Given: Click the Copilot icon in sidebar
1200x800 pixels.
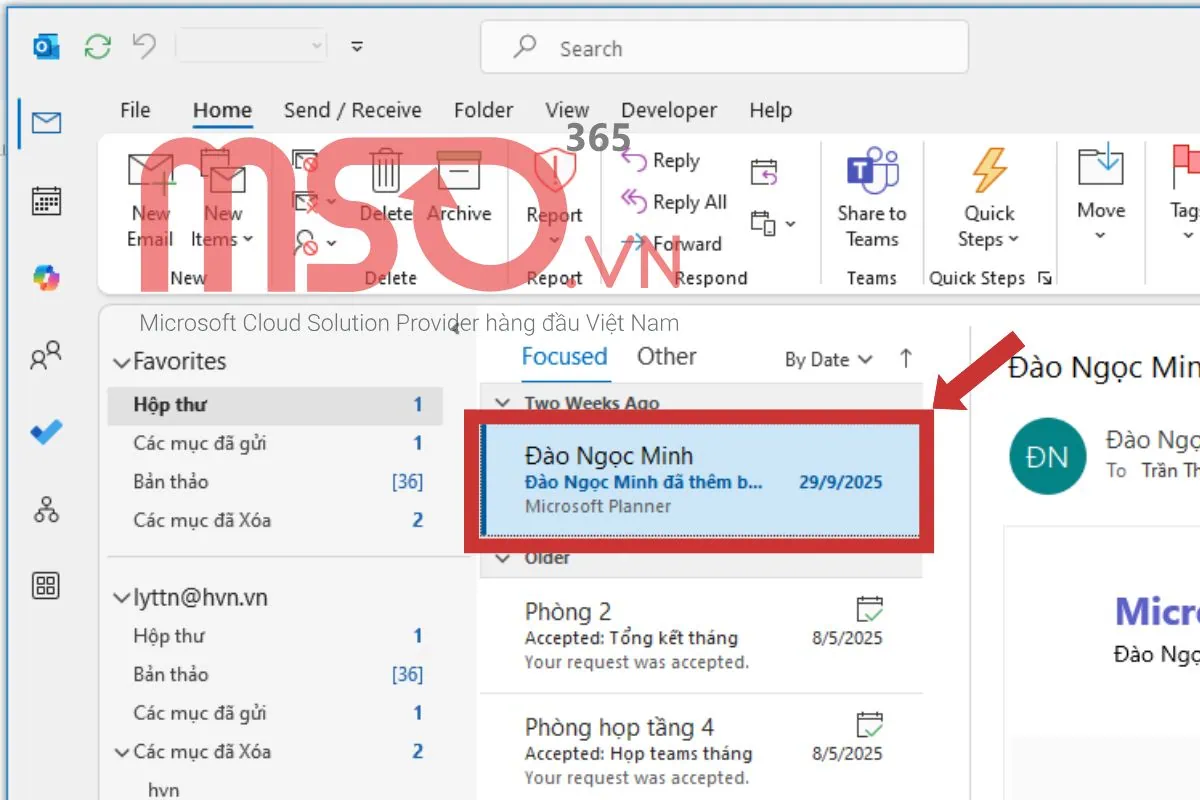Looking at the screenshot, I should (46, 278).
